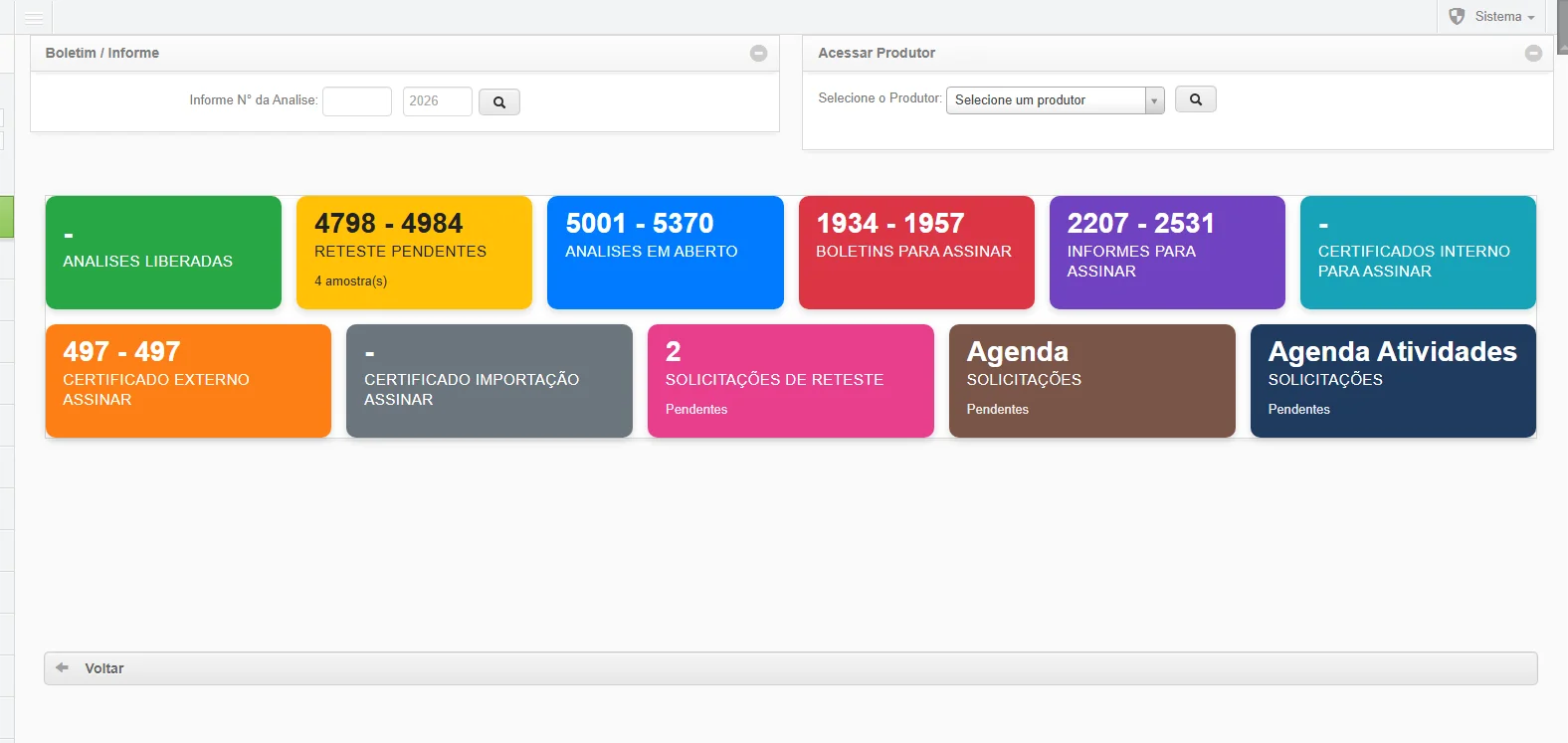Viewport: 1568px width, 743px height.
Task: Open the Agenda Atividades navy card
Action: point(1393,381)
